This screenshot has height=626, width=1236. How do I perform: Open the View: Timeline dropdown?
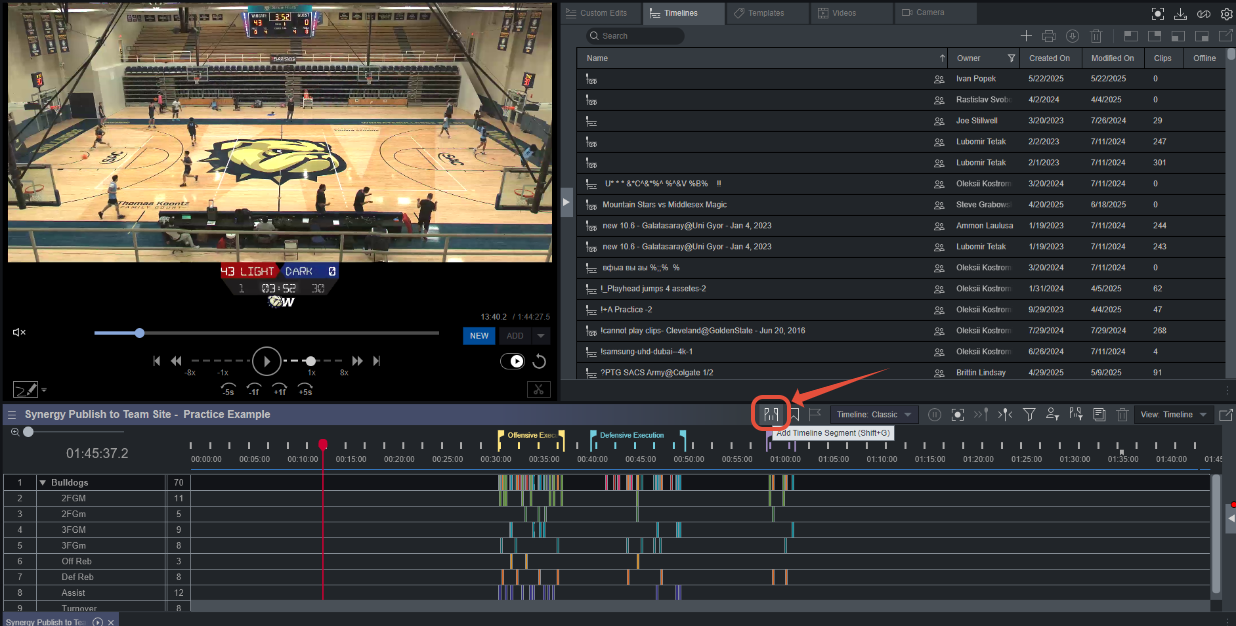1173,414
